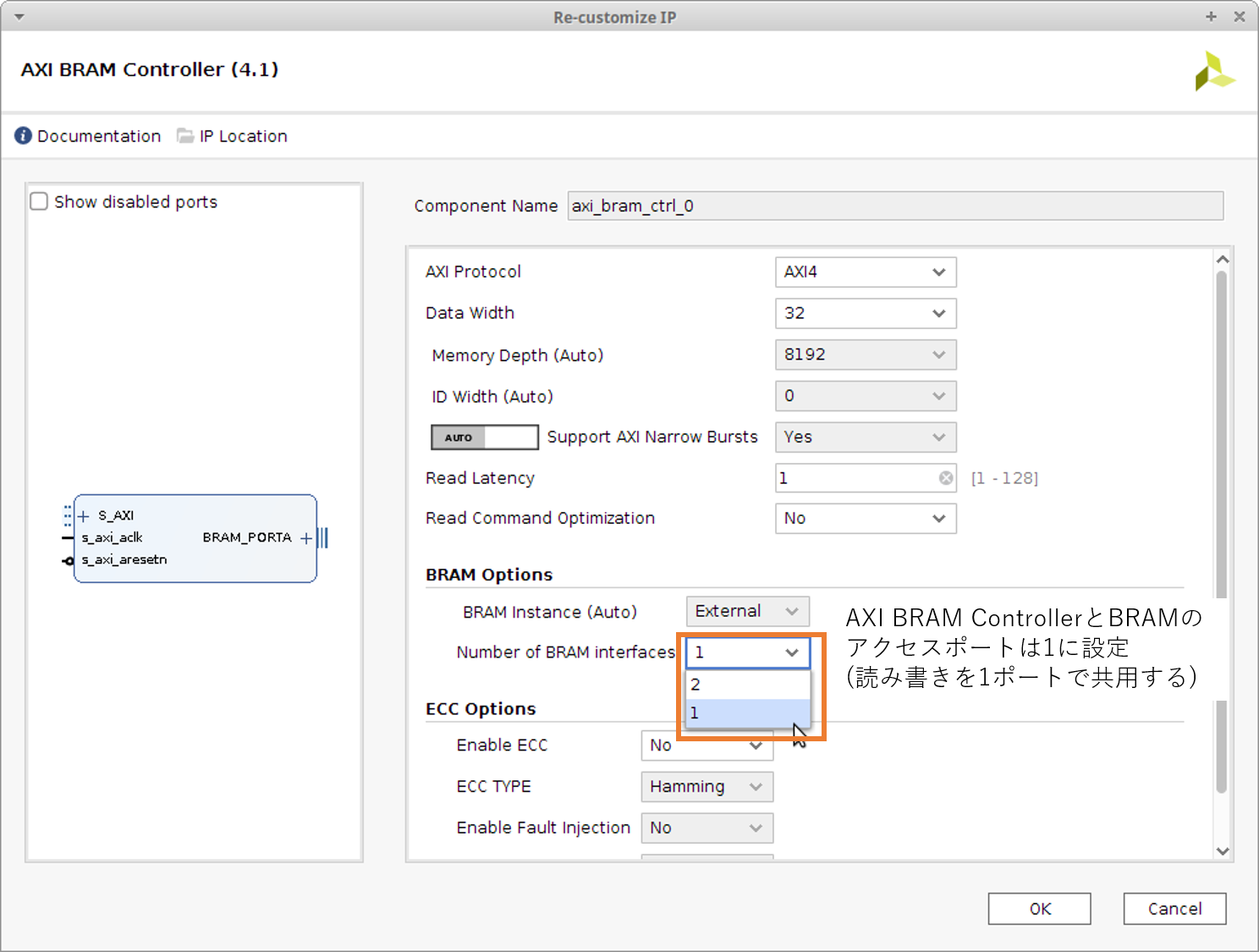
Task: Click the vertical scrollbar down arrow
Action: pos(1222,851)
